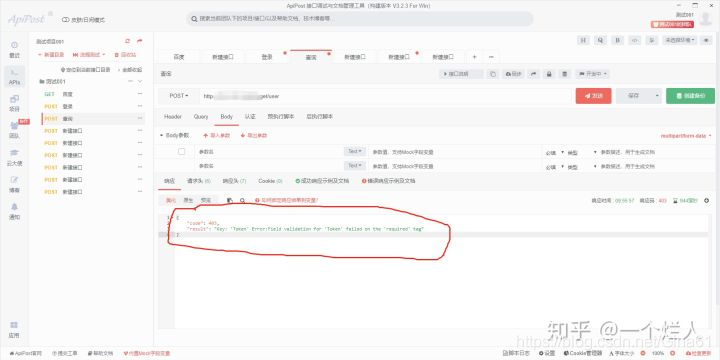Lock the current interface via lock icon

click(549, 74)
